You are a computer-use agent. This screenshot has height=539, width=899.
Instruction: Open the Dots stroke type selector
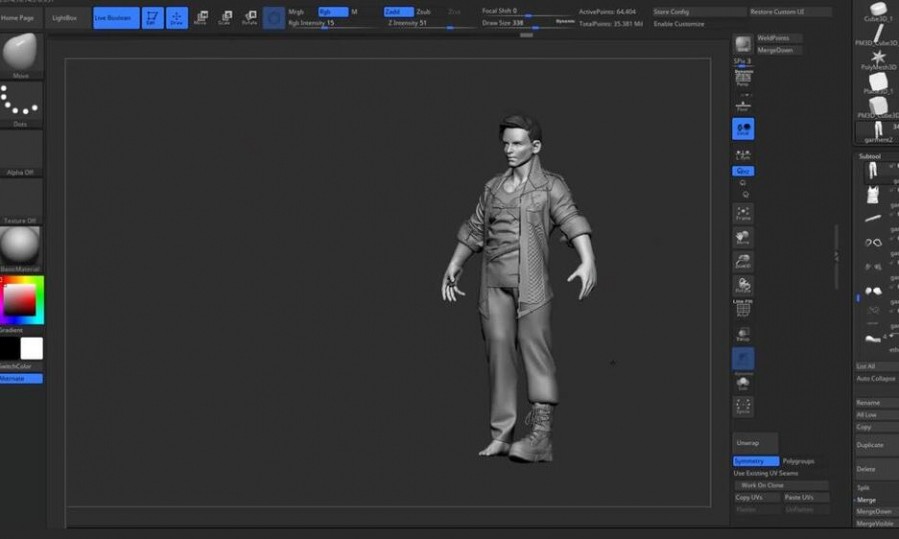pyautogui.click(x=21, y=104)
